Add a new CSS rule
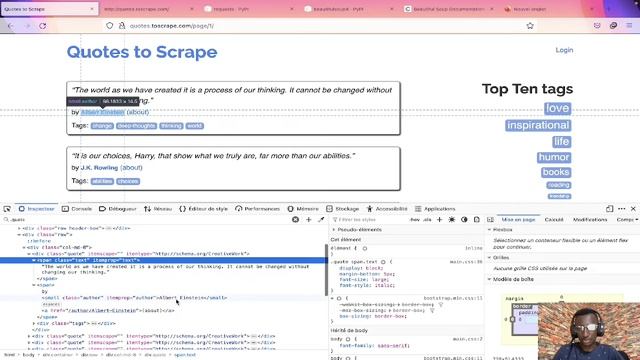Image resolution: width=640 pixels, height=360 pixels. (x=439, y=220)
